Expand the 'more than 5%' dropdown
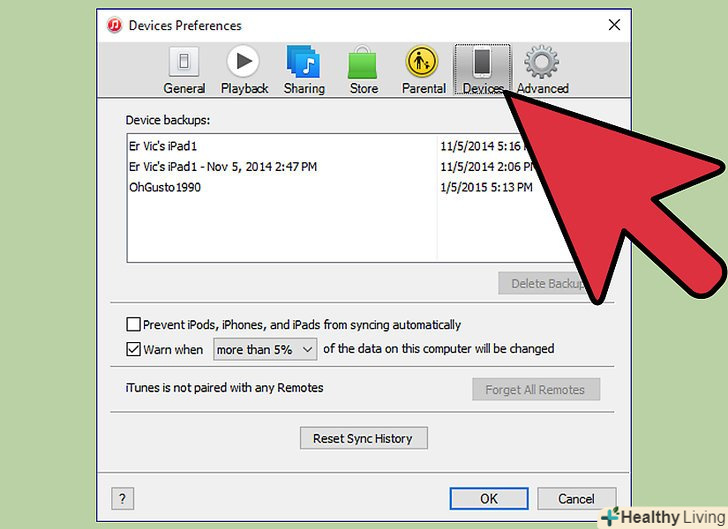 (265, 349)
